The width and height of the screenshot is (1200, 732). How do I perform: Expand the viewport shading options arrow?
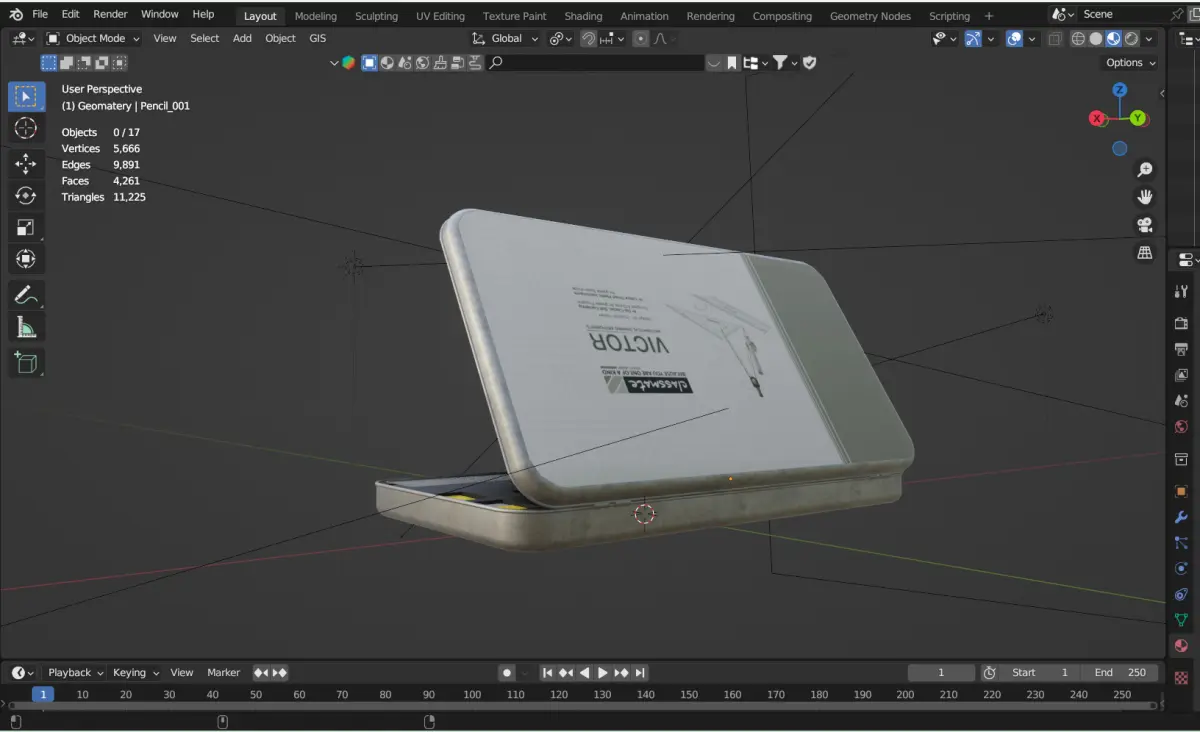tap(1147, 38)
